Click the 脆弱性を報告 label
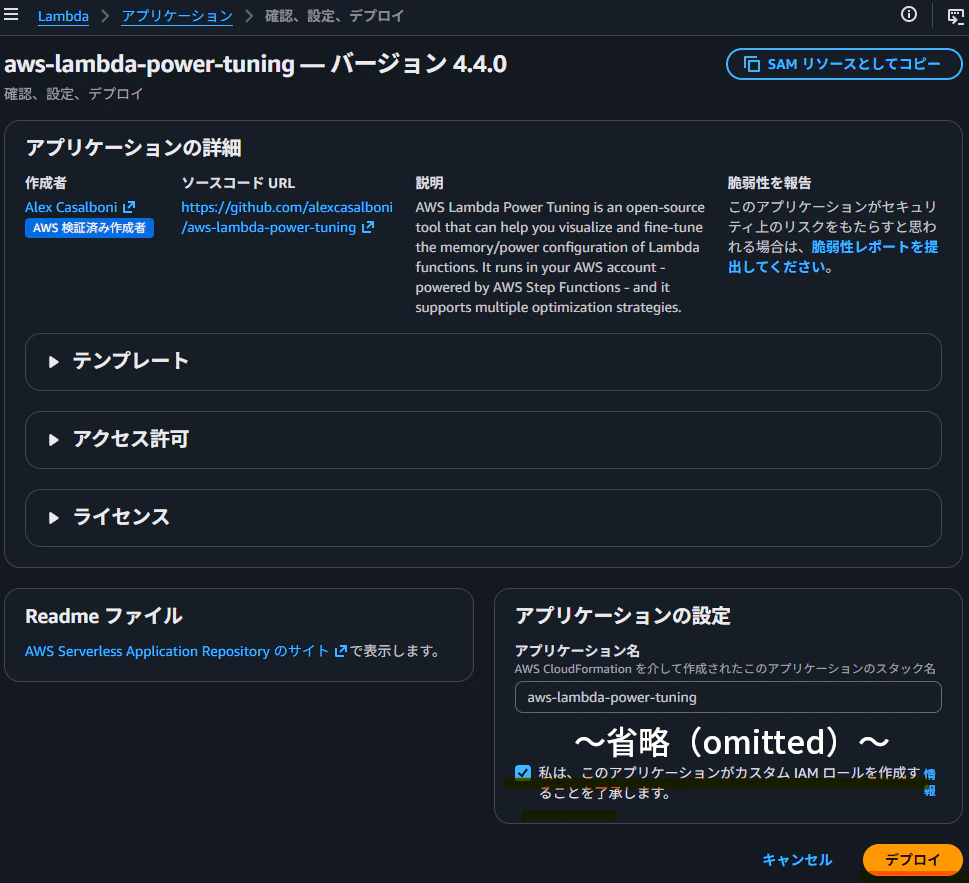Screen dimensions: 969x883 (x=769, y=183)
